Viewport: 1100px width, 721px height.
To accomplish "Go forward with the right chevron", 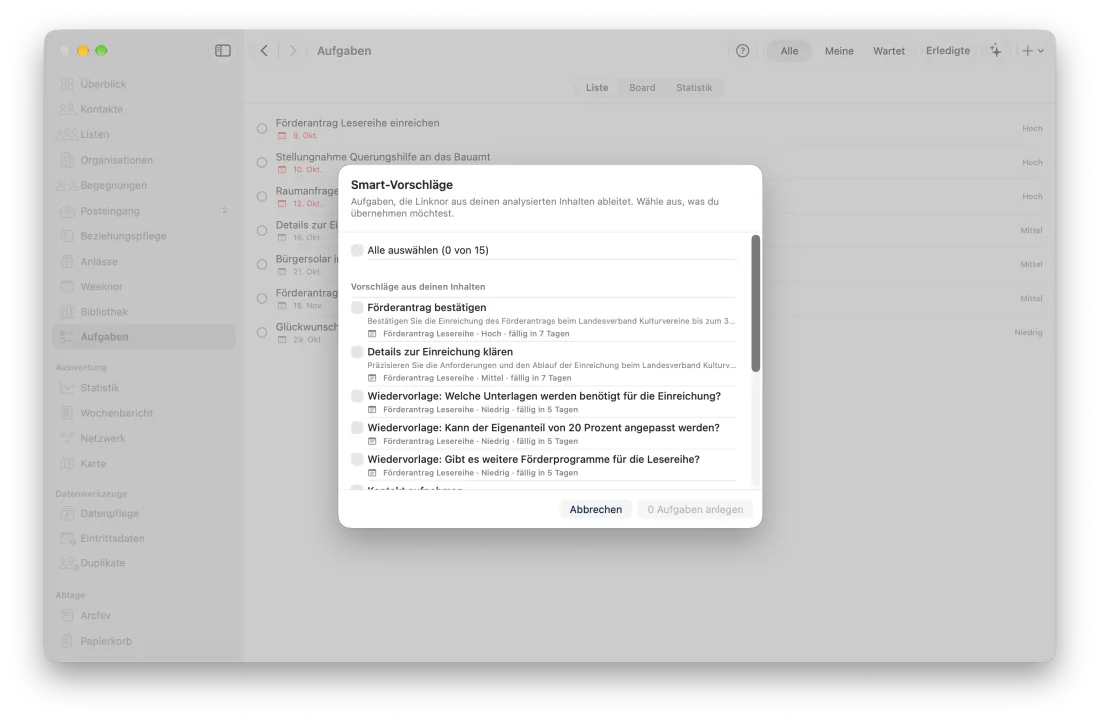I will (293, 50).
